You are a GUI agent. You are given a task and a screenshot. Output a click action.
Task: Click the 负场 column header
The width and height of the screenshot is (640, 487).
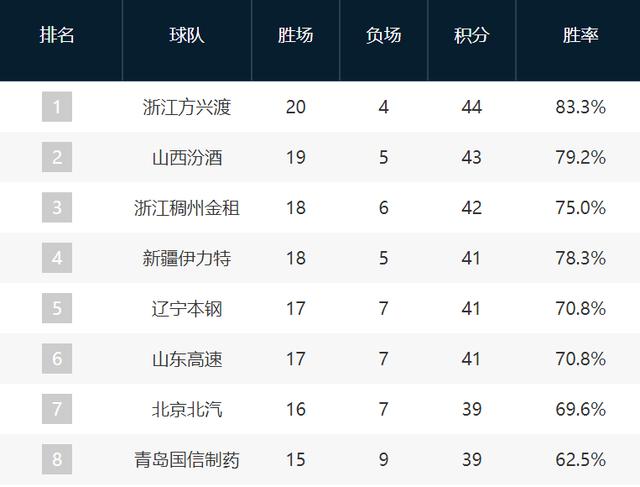[x=384, y=36]
